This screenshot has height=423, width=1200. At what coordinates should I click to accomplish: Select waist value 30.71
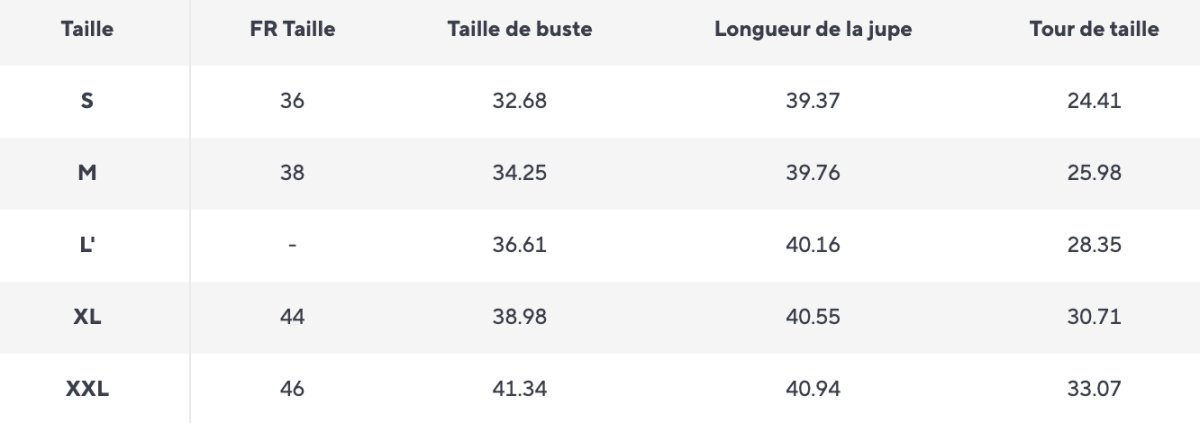pyautogui.click(x=1094, y=317)
